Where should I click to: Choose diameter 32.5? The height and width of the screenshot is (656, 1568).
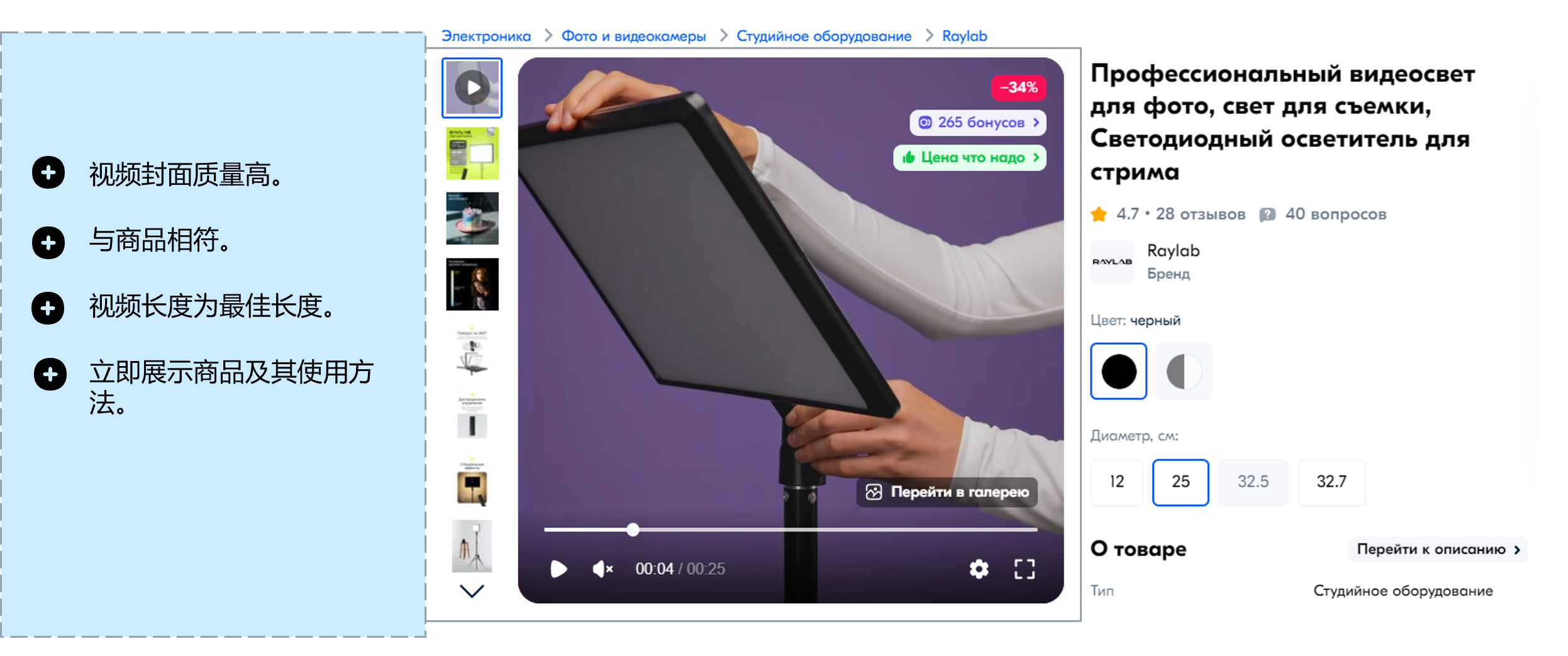coord(1253,482)
